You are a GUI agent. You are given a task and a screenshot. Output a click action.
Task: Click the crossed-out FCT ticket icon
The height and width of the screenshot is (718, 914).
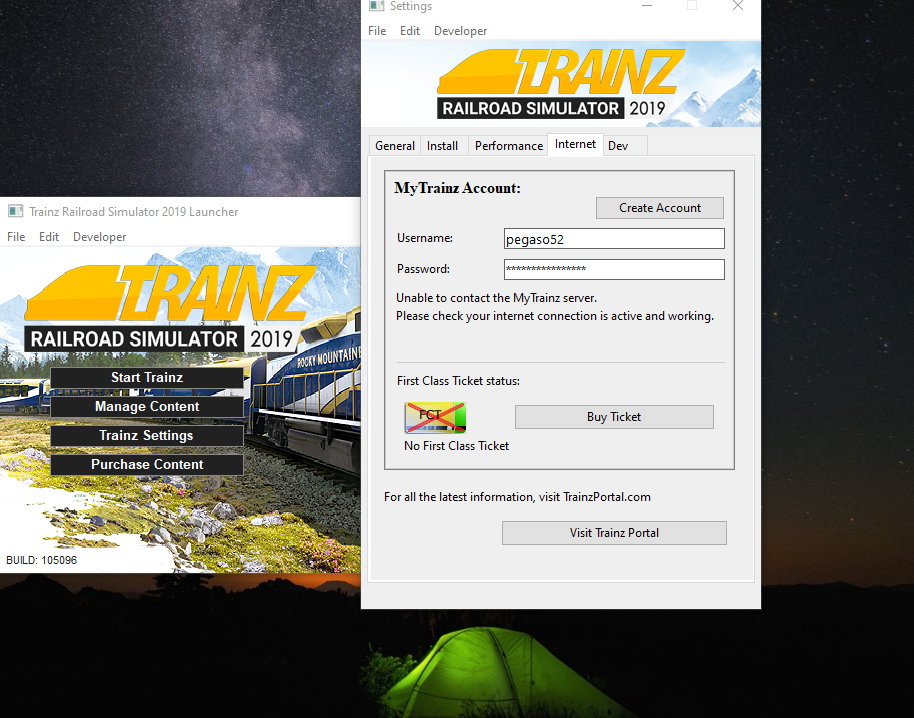click(435, 417)
